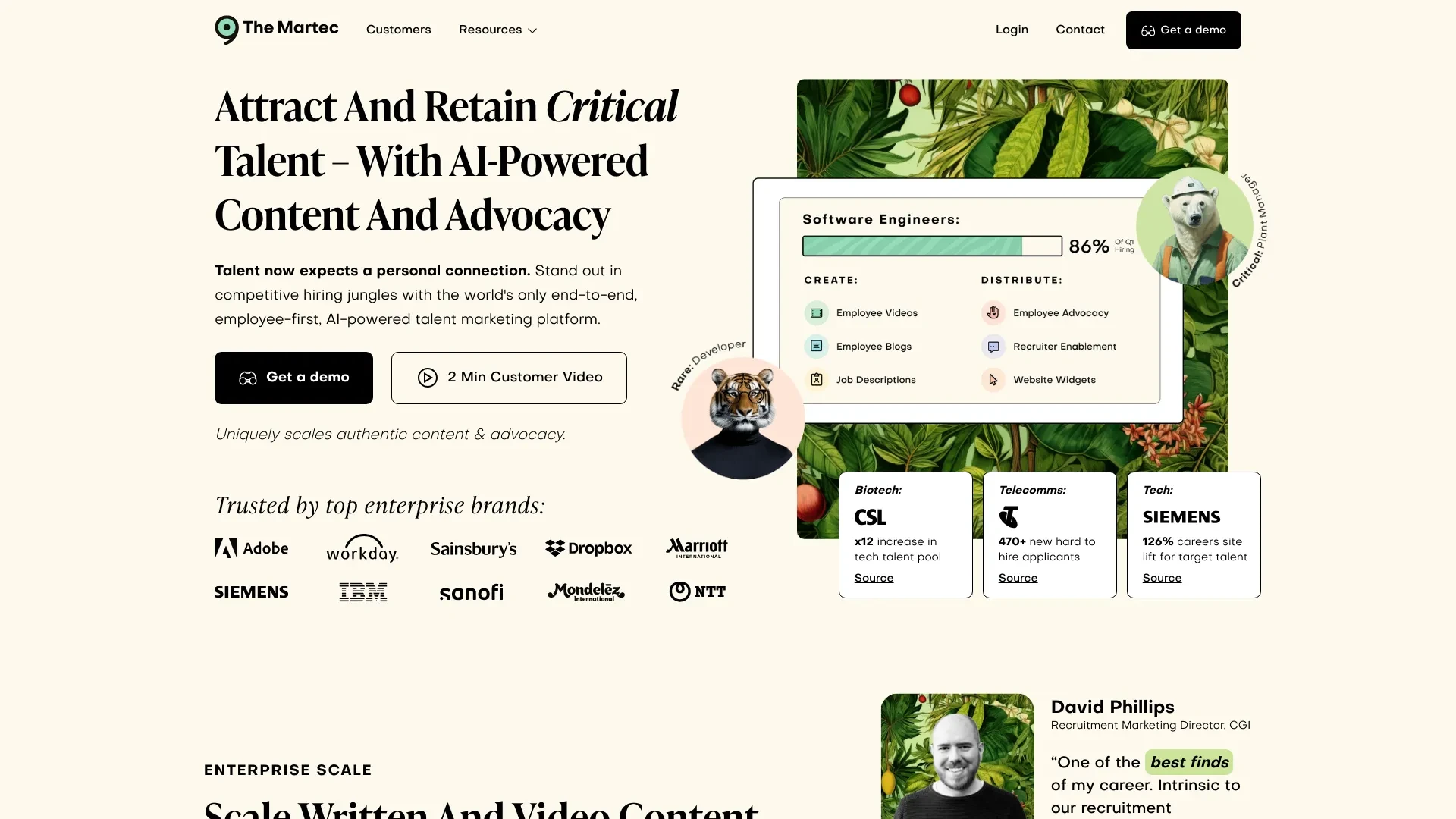Click the Job Descriptions icon
The width and height of the screenshot is (1456, 819).
[x=816, y=379]
